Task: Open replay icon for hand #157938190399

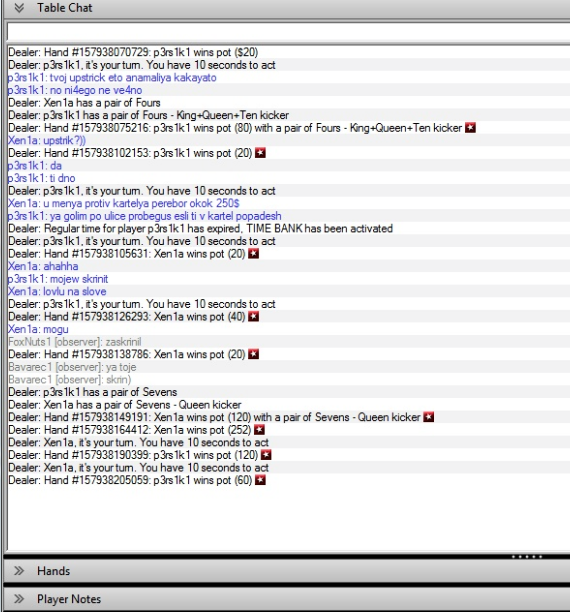Action: [x=266, y=455]
